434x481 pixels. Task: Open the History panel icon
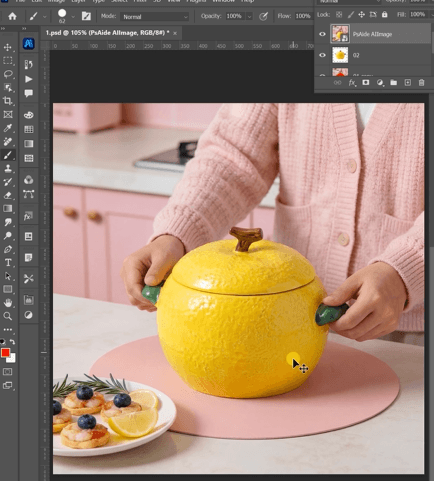pos(29,64)
